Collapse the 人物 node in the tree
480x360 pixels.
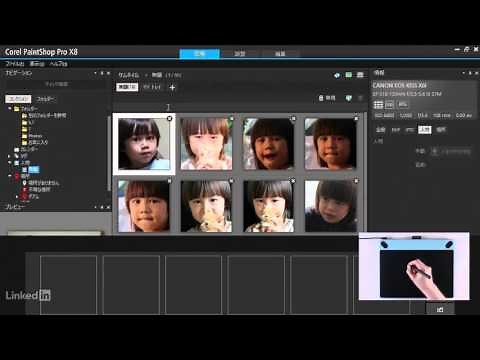pyautogui.click(x=10, y=163)
